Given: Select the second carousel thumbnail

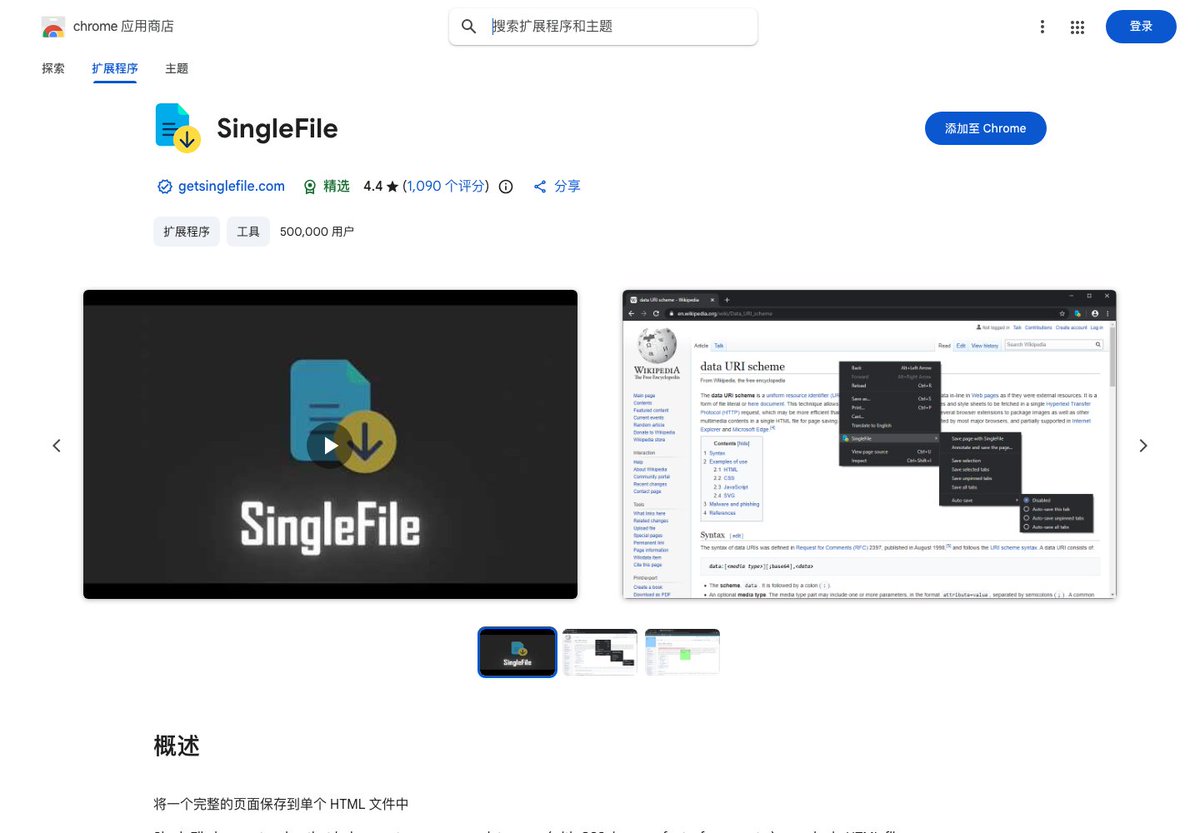Looking at the screenshot, I should click(x=600, y=652).
